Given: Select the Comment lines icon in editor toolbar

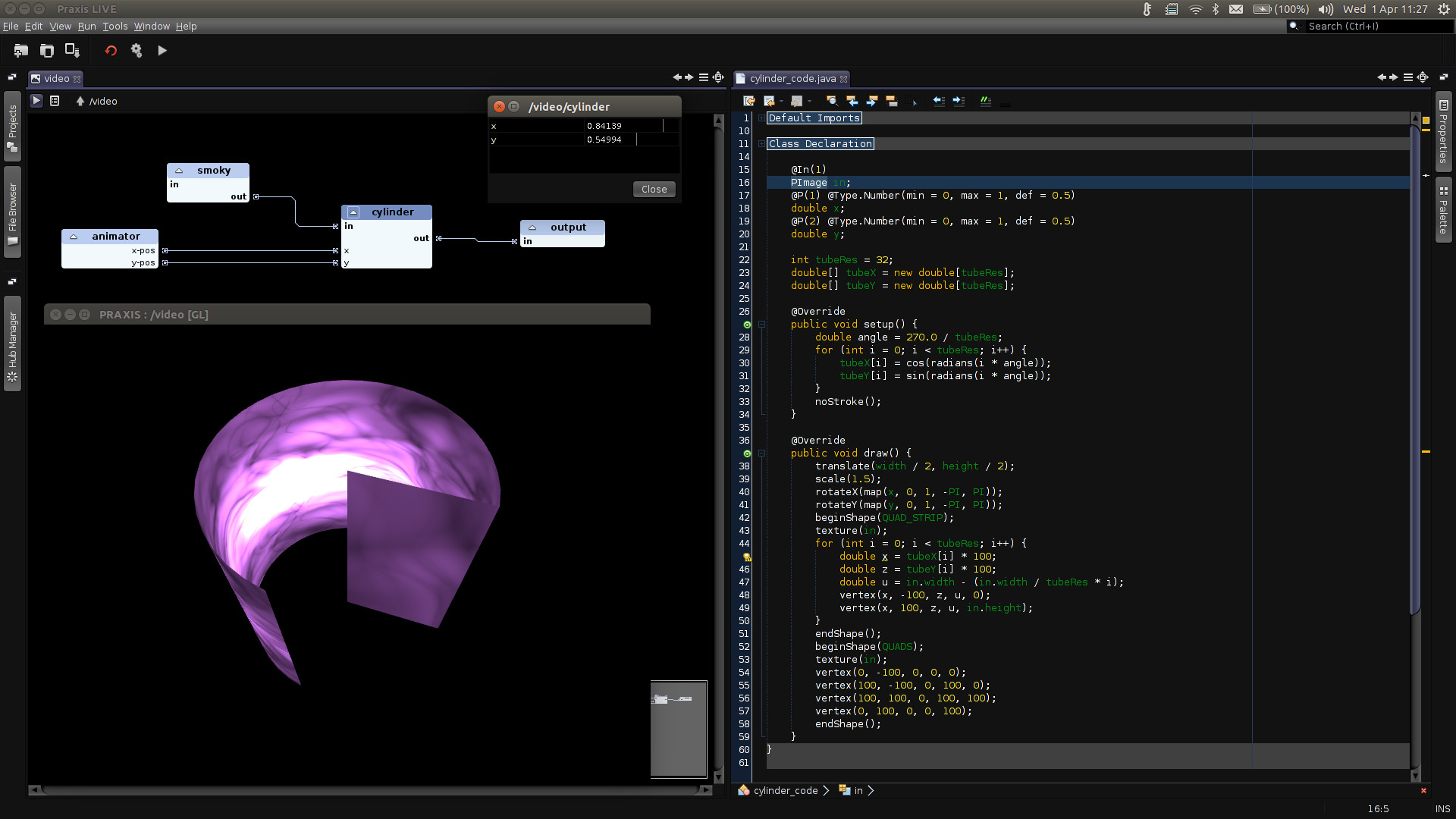Looking at the screenshot, I should pyautogui.click(x=986, y=101).
